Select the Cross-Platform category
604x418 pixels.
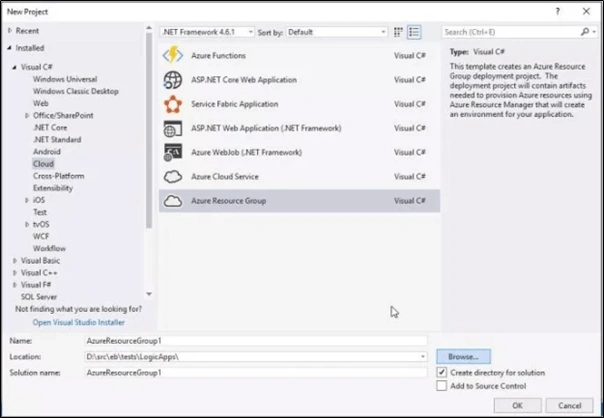pos(59,176)
